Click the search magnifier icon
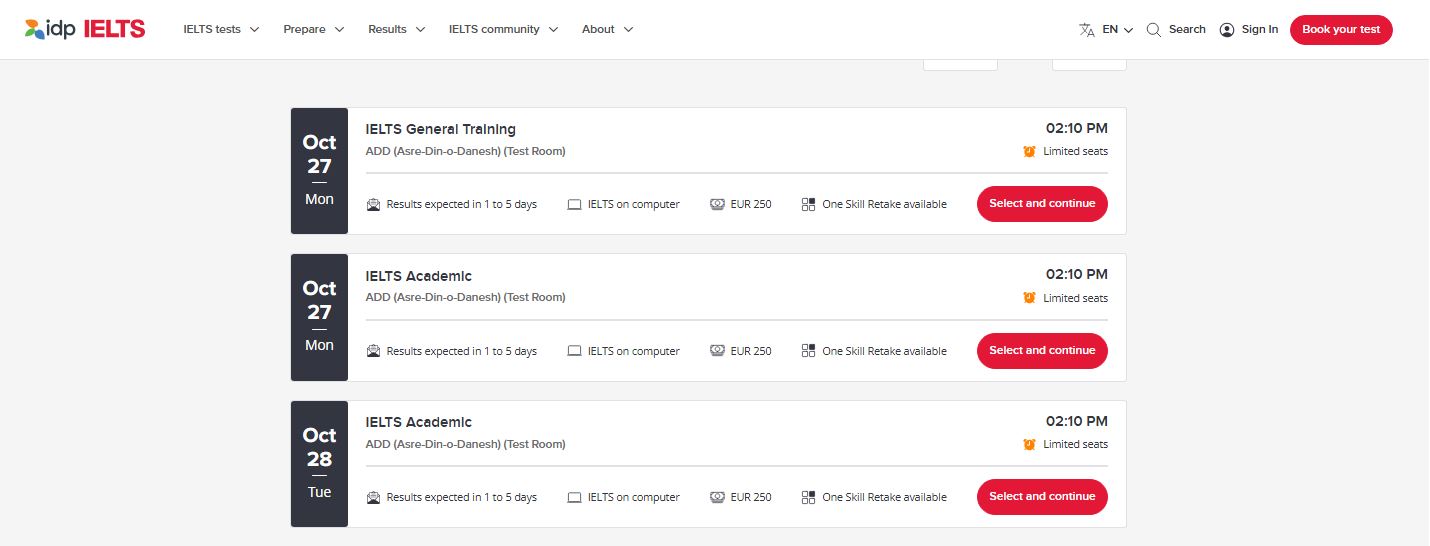1430x546 pixels. click(x=1153, y=30)
